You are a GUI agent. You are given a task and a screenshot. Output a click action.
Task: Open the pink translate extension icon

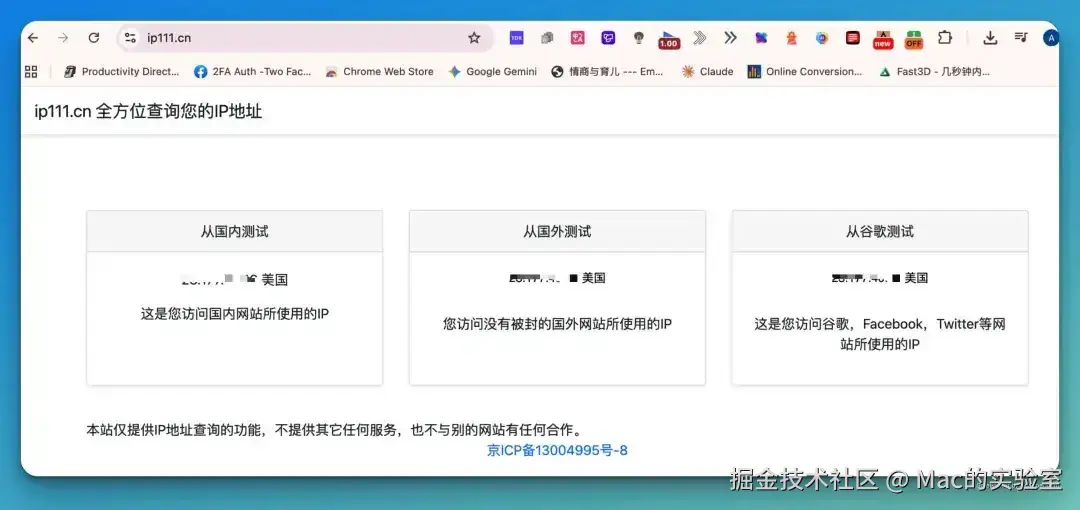(x=578, y=38)
